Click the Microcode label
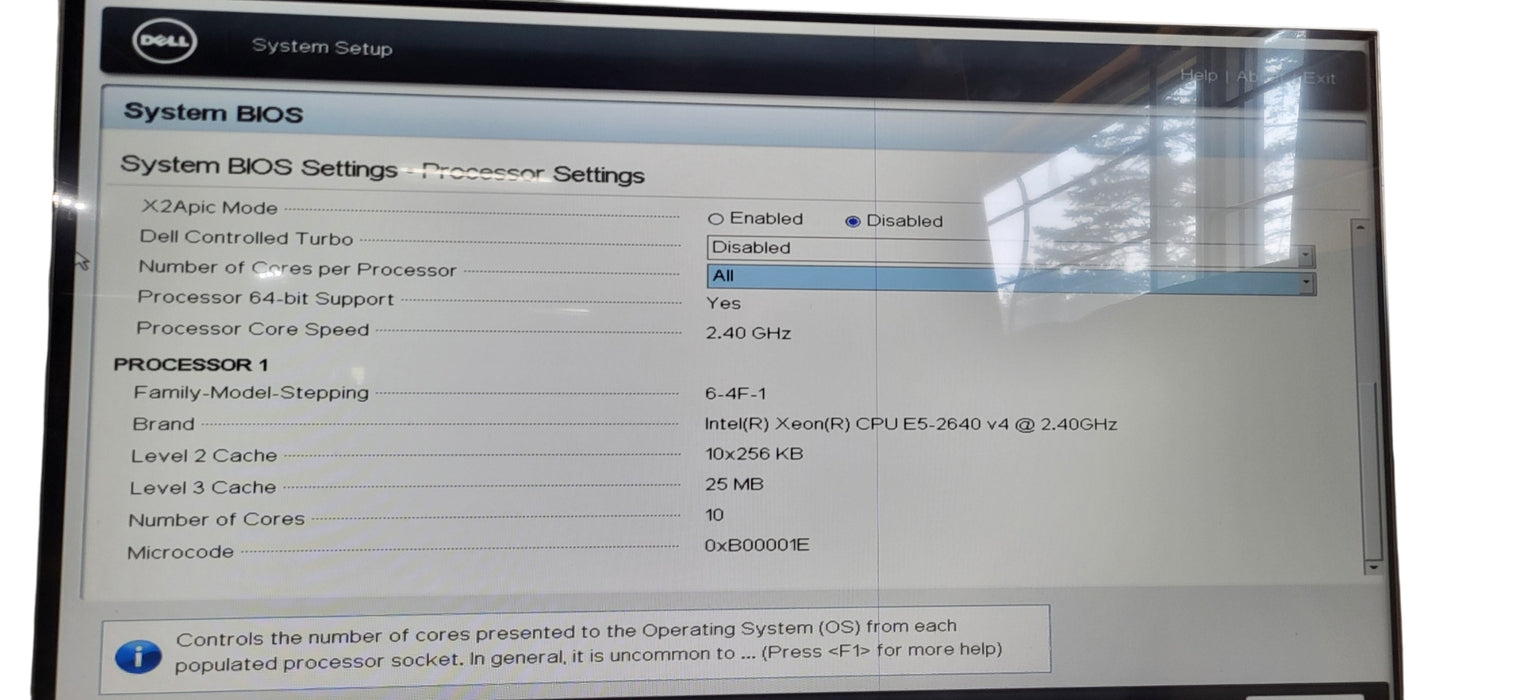1515x700 pixels. click(180, 552)
